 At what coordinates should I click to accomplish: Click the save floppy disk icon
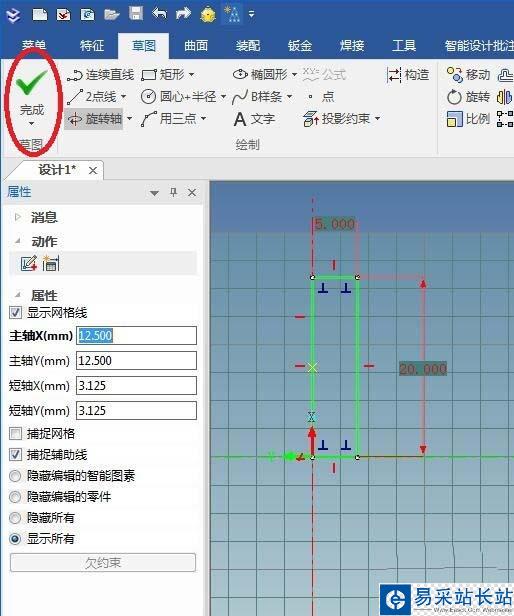[136, 14]
